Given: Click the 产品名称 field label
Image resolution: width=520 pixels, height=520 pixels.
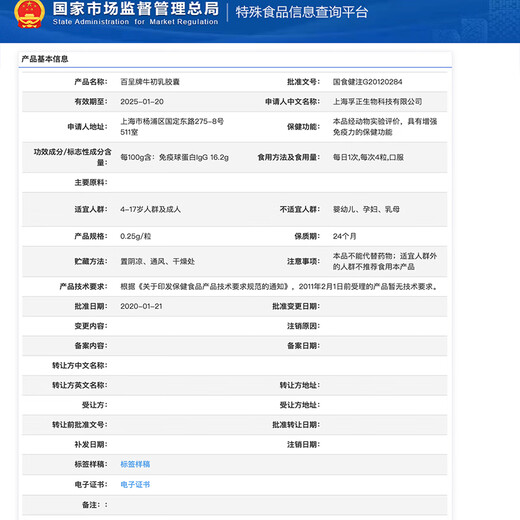Looking at the screenshot, I should (91, 82).
